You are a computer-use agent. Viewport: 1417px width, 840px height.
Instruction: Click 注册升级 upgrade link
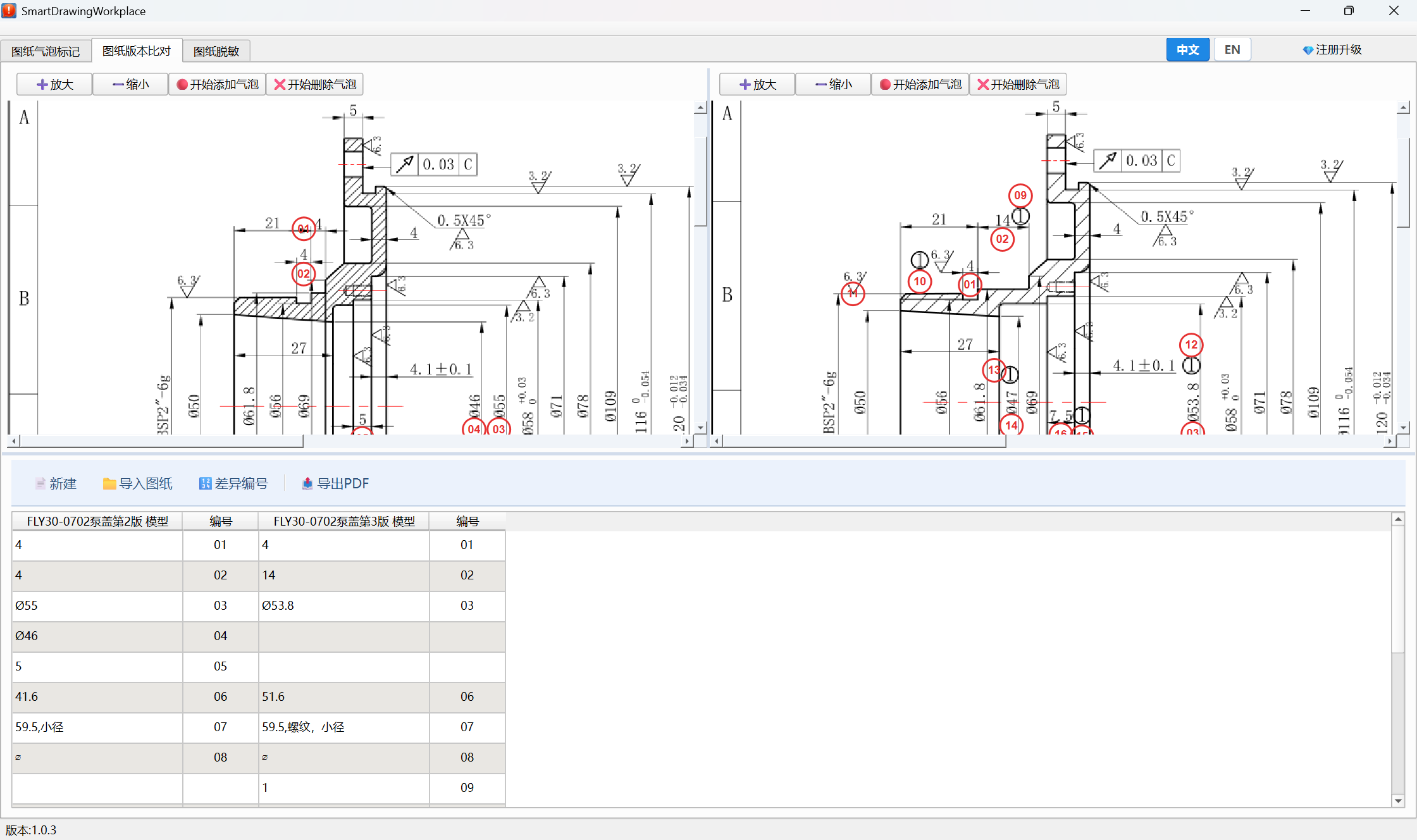coord(1332,49)
